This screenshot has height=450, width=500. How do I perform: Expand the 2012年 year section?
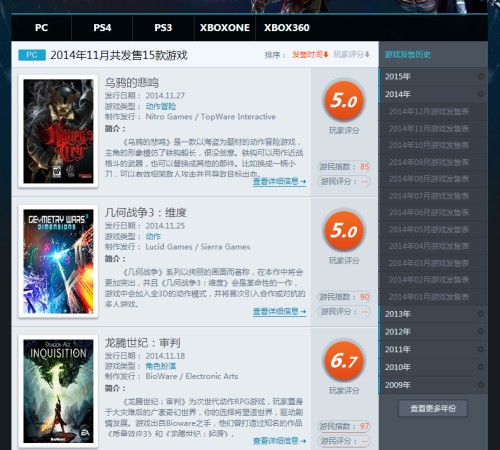(433, 332)
